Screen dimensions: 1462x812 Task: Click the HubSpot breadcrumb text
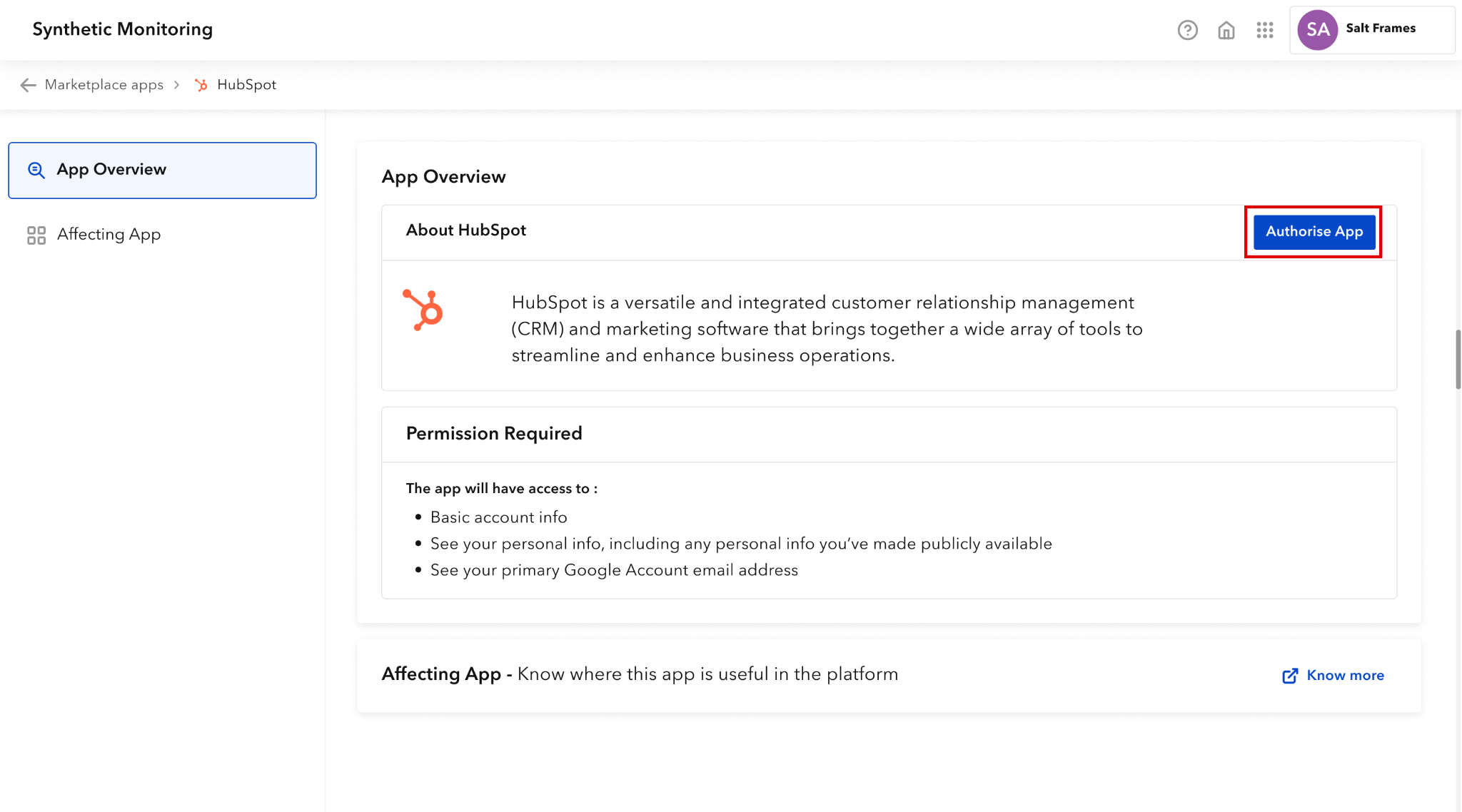(246, 85)
